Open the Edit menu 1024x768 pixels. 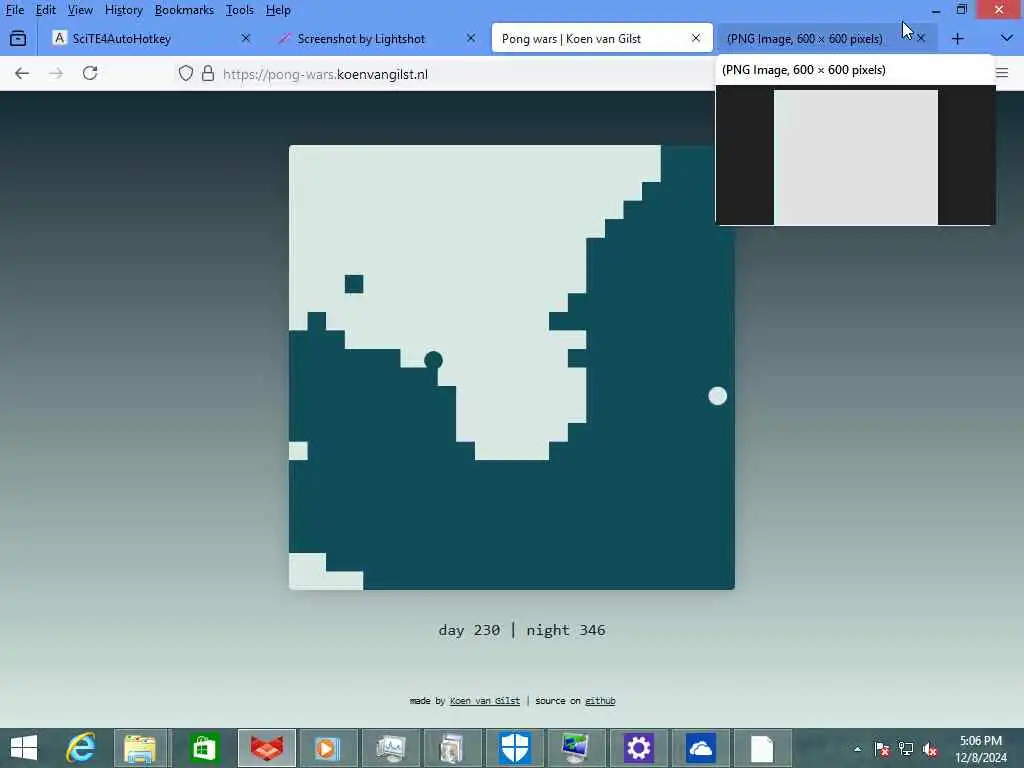click(x=45, y=10)
